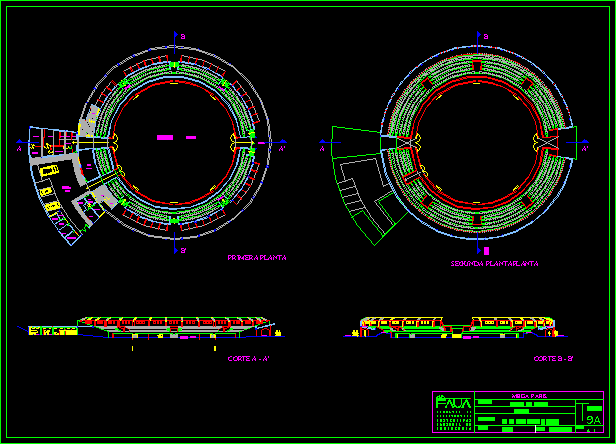
Task: Select bottom B' section arrow on first plan
Action: pyautogui.click(x=176, y=249)
